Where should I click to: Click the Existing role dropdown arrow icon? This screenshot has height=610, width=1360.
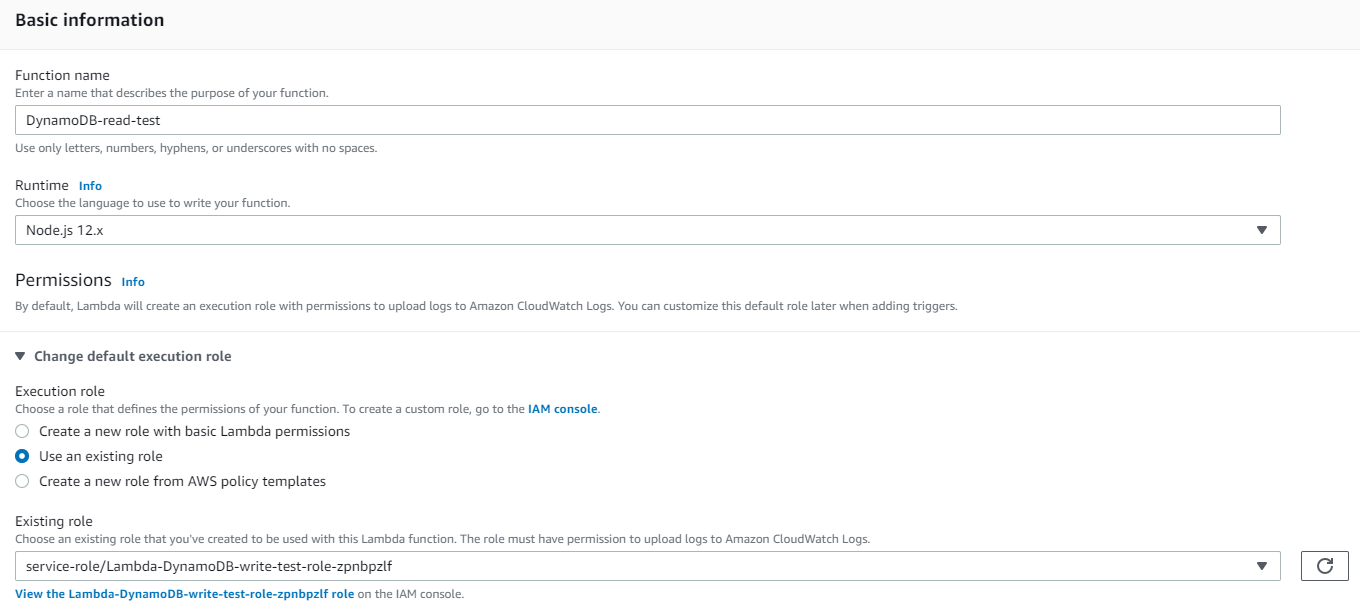[x=1261, y=566]
